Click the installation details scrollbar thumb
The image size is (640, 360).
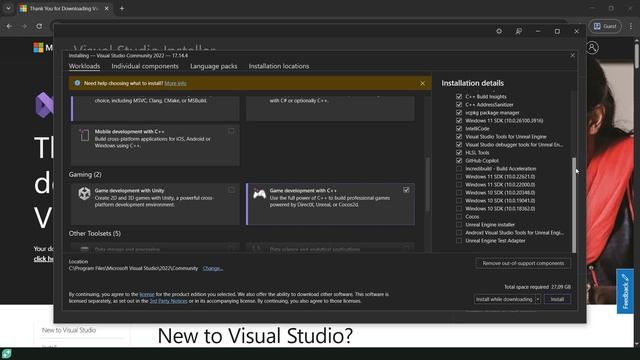pyautogui.click(x=574, y=204)
